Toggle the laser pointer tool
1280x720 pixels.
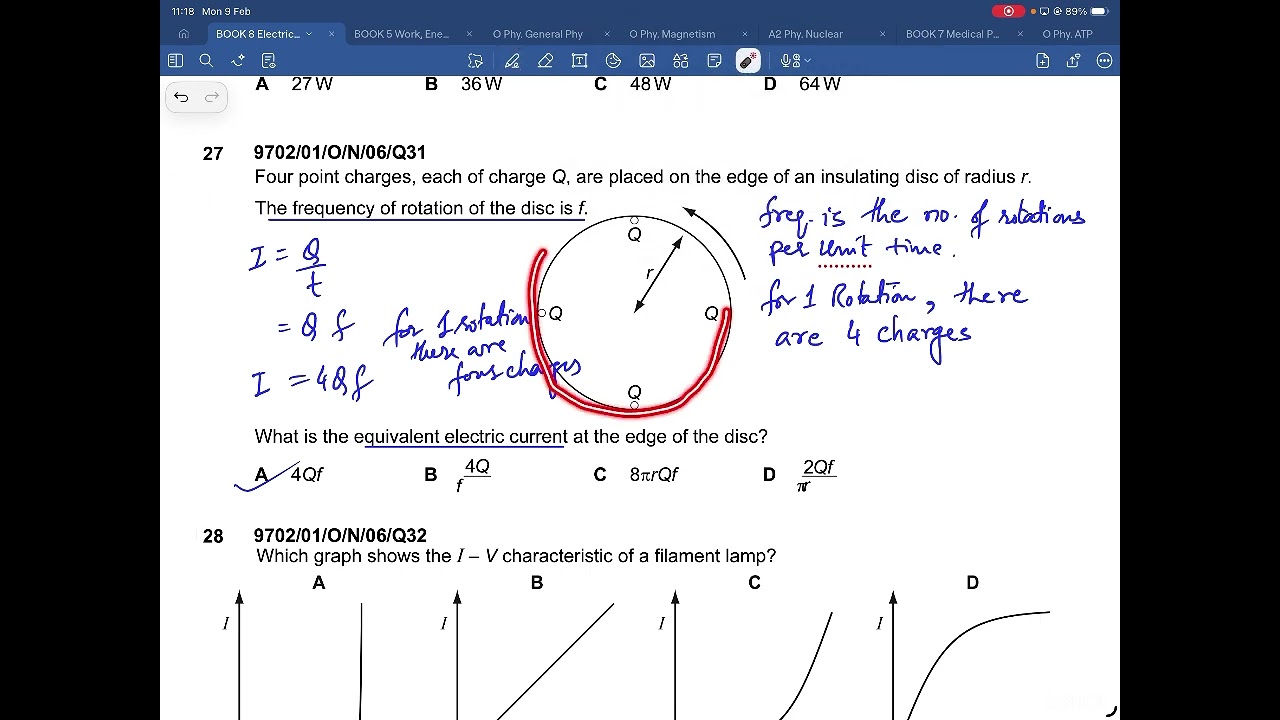pos(748,61)
